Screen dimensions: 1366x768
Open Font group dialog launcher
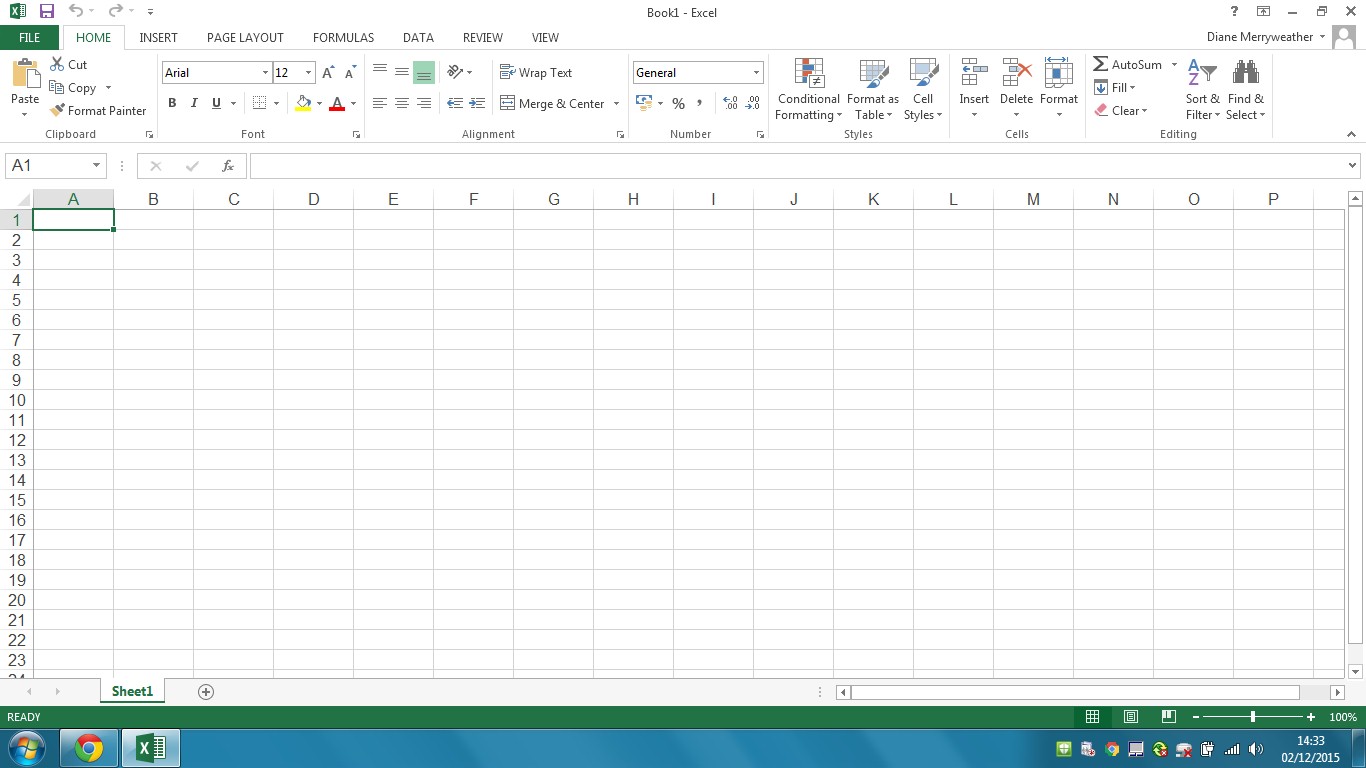[356, 134]
